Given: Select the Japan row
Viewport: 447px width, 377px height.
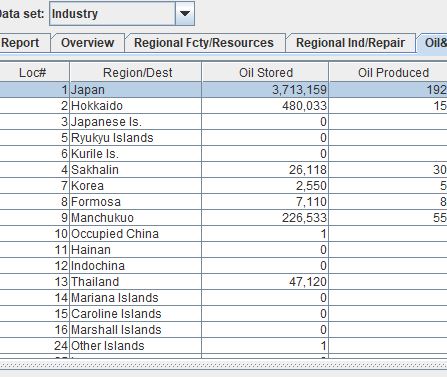Looking at the screenshot, I should pos(223,90).
